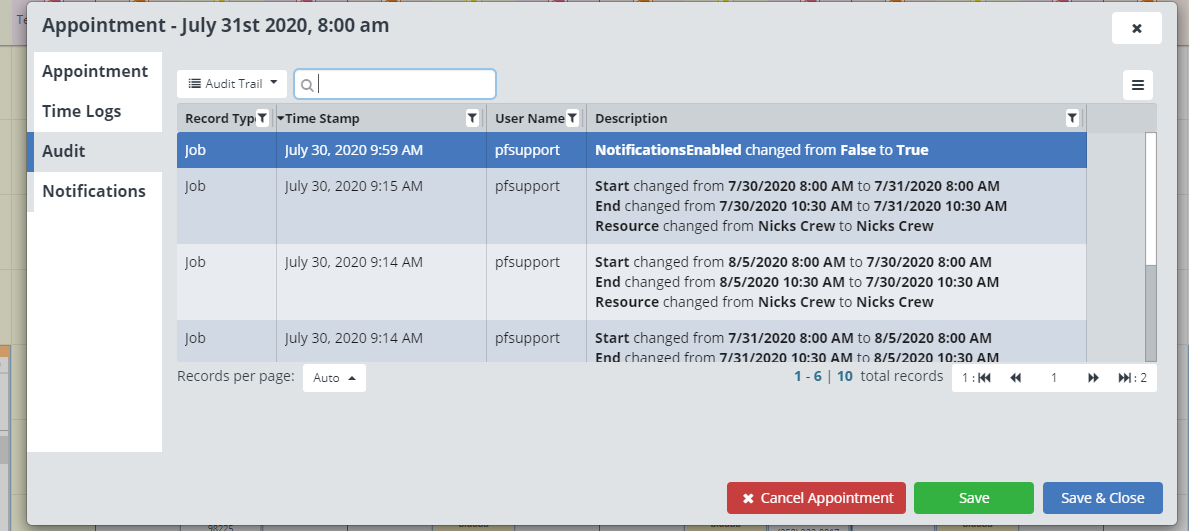Open the hamburger grid options menu
This screenshot has width=1189, height=531.
click(1137, 85)
